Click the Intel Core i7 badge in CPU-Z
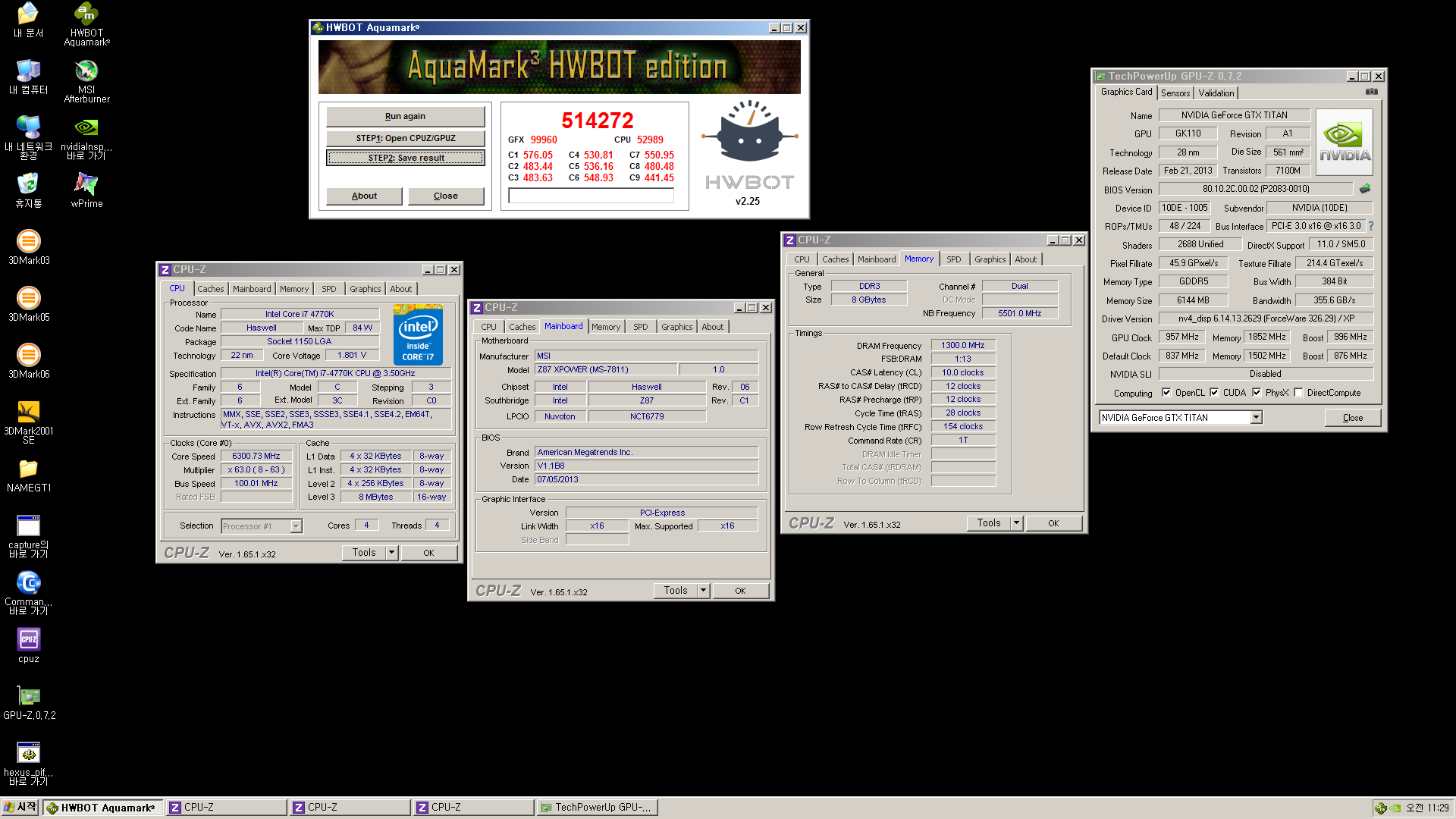This screenshot has width=1456, height=819. 418,334
